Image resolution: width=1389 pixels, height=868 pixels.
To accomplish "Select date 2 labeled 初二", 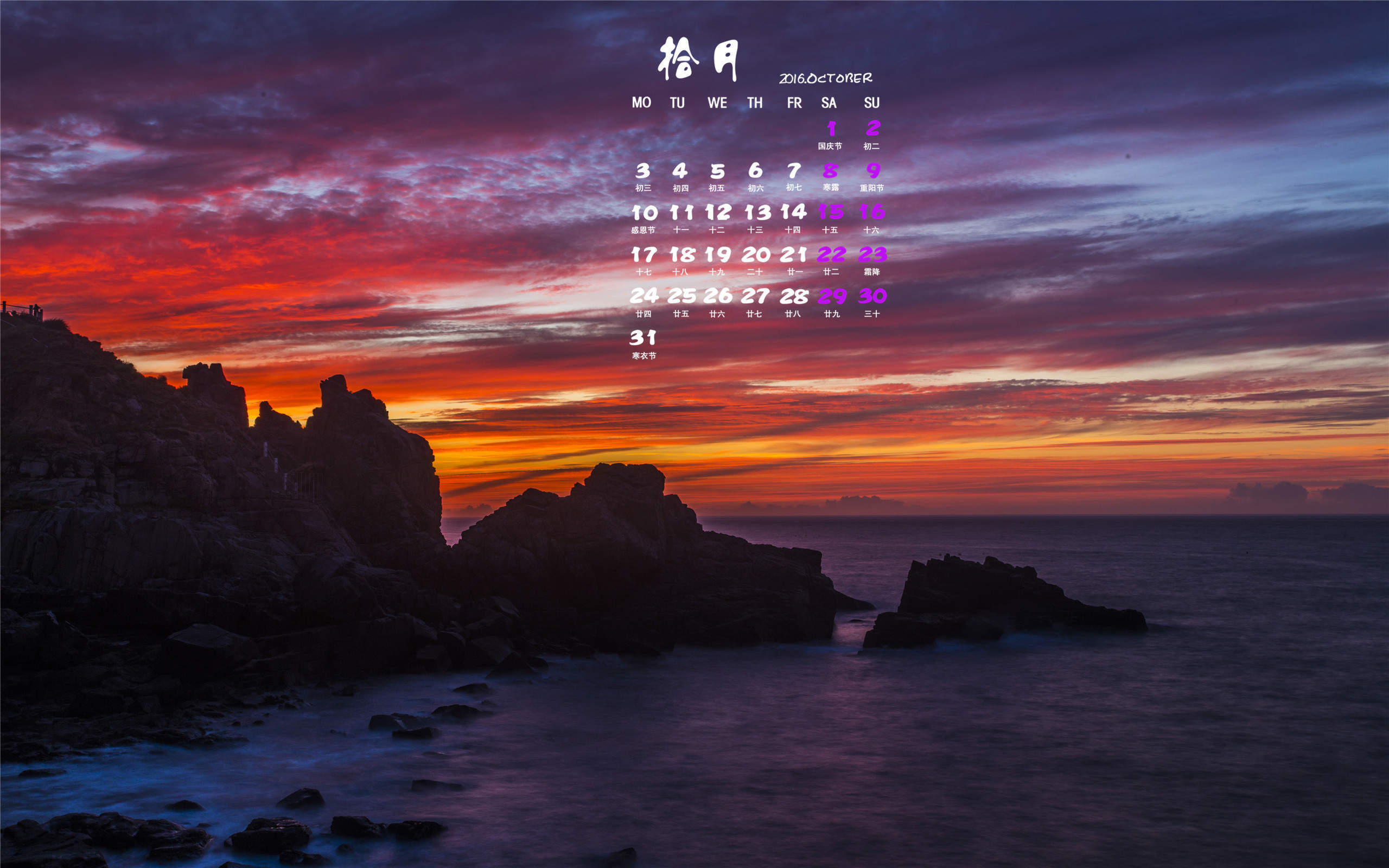I will coord(872,135).
